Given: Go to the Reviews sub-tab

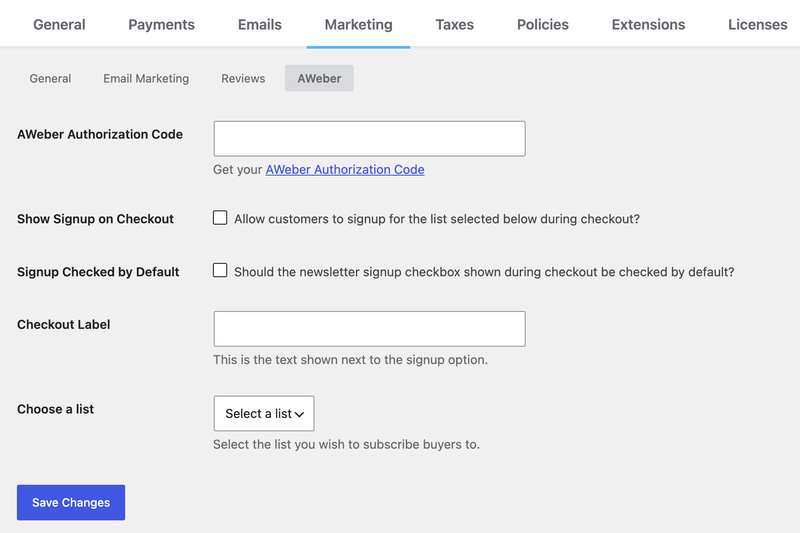Looking at the screenshot, I should 243,79.
